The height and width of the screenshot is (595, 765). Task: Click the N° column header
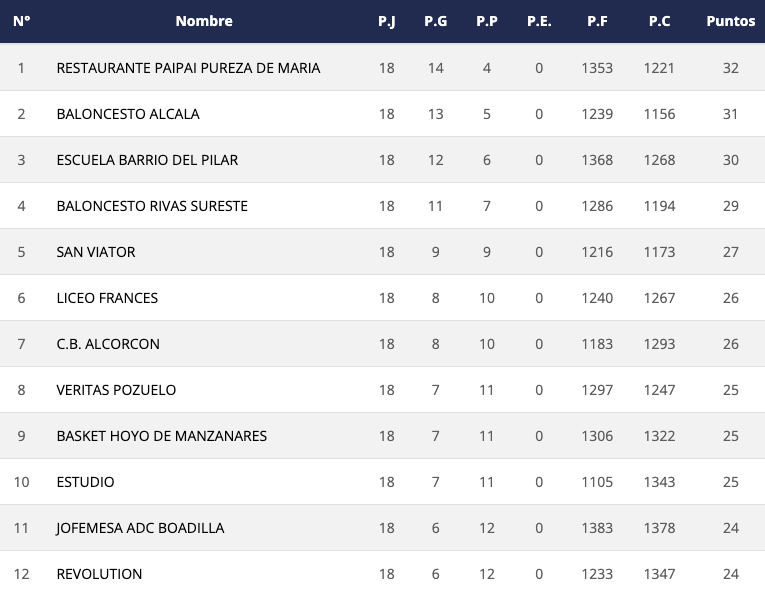(x=21, y=21)
